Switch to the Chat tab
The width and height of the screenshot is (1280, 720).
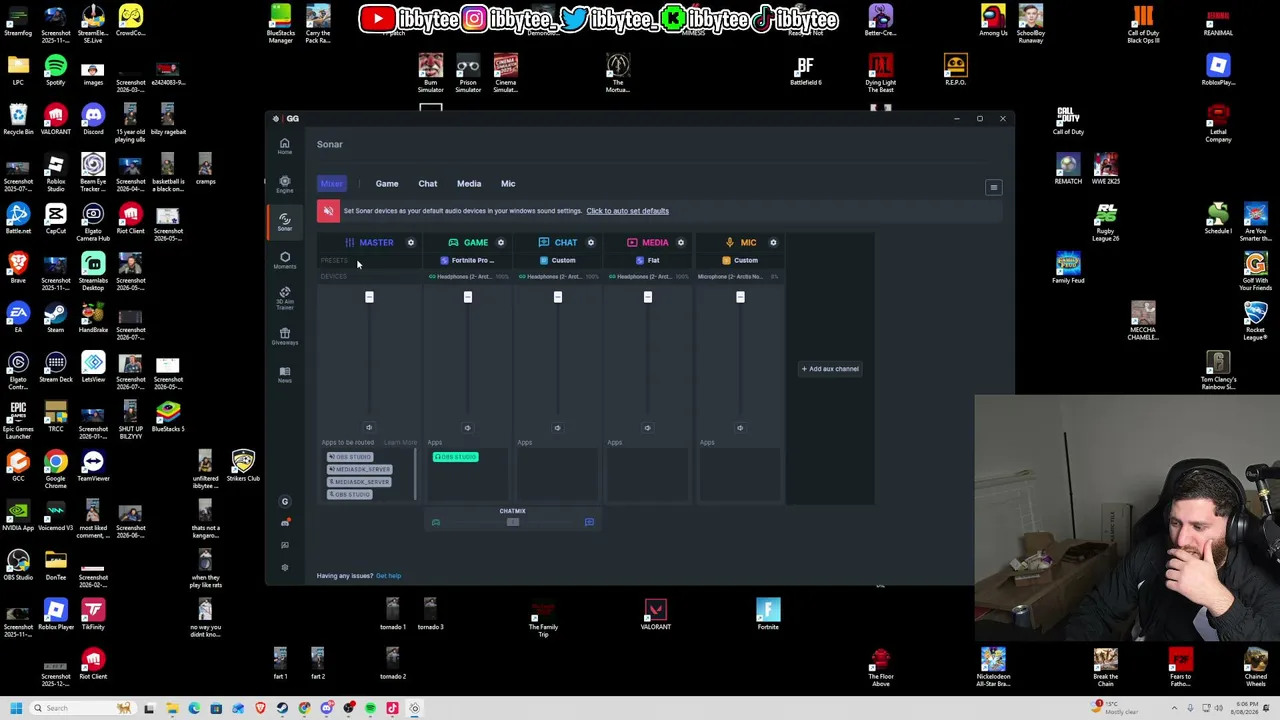coord(428,184)
